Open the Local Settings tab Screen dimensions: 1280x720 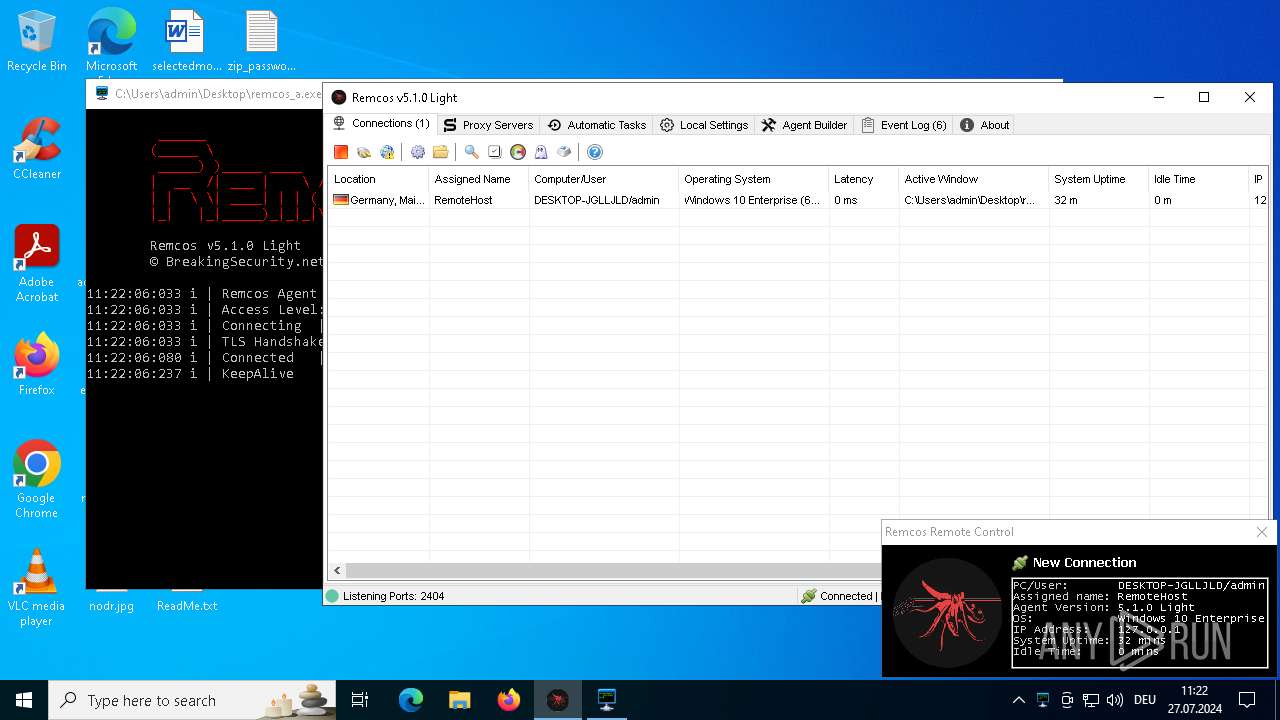tap(704, 125)
